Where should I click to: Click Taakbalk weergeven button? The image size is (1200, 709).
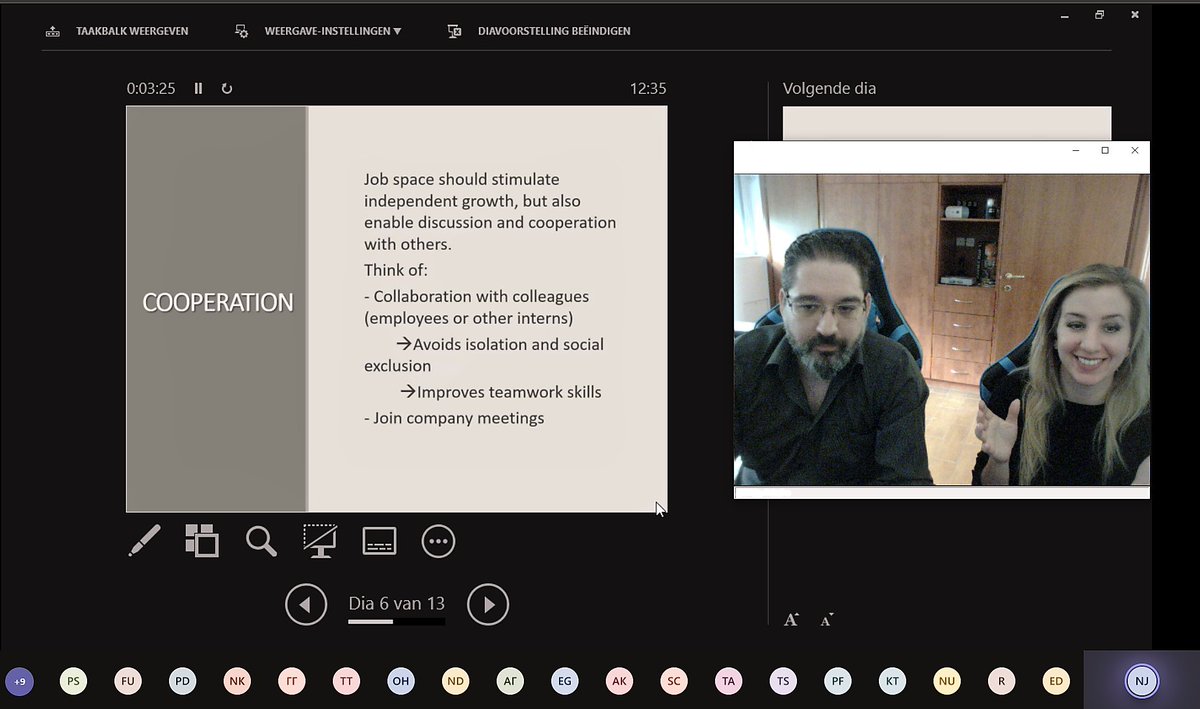117,31
